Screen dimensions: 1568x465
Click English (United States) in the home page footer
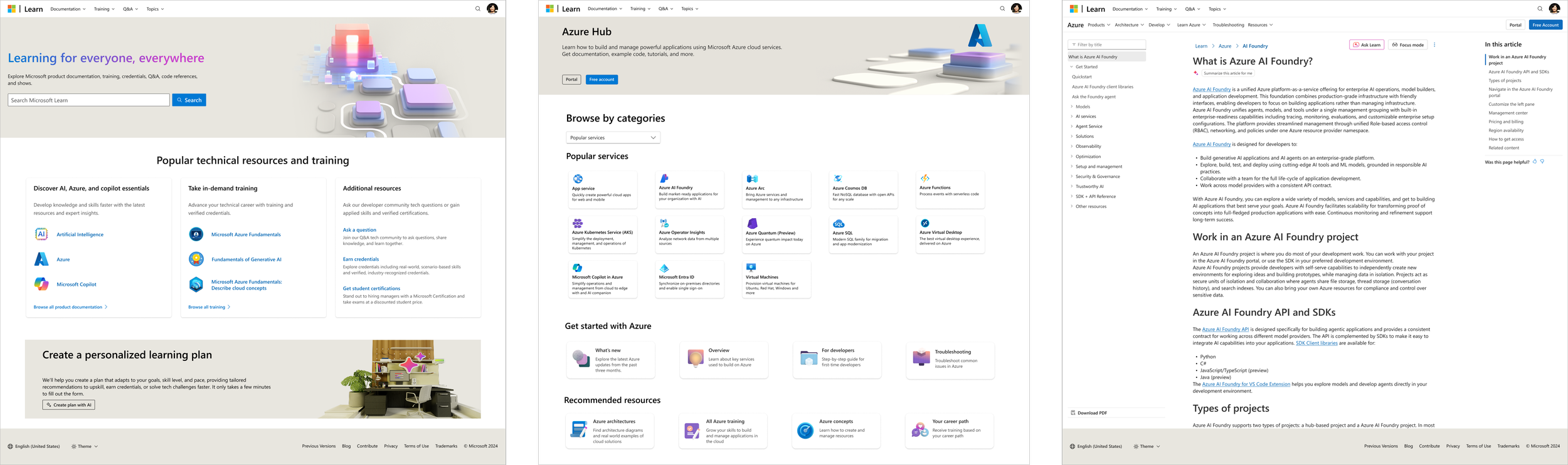[34, 446]
